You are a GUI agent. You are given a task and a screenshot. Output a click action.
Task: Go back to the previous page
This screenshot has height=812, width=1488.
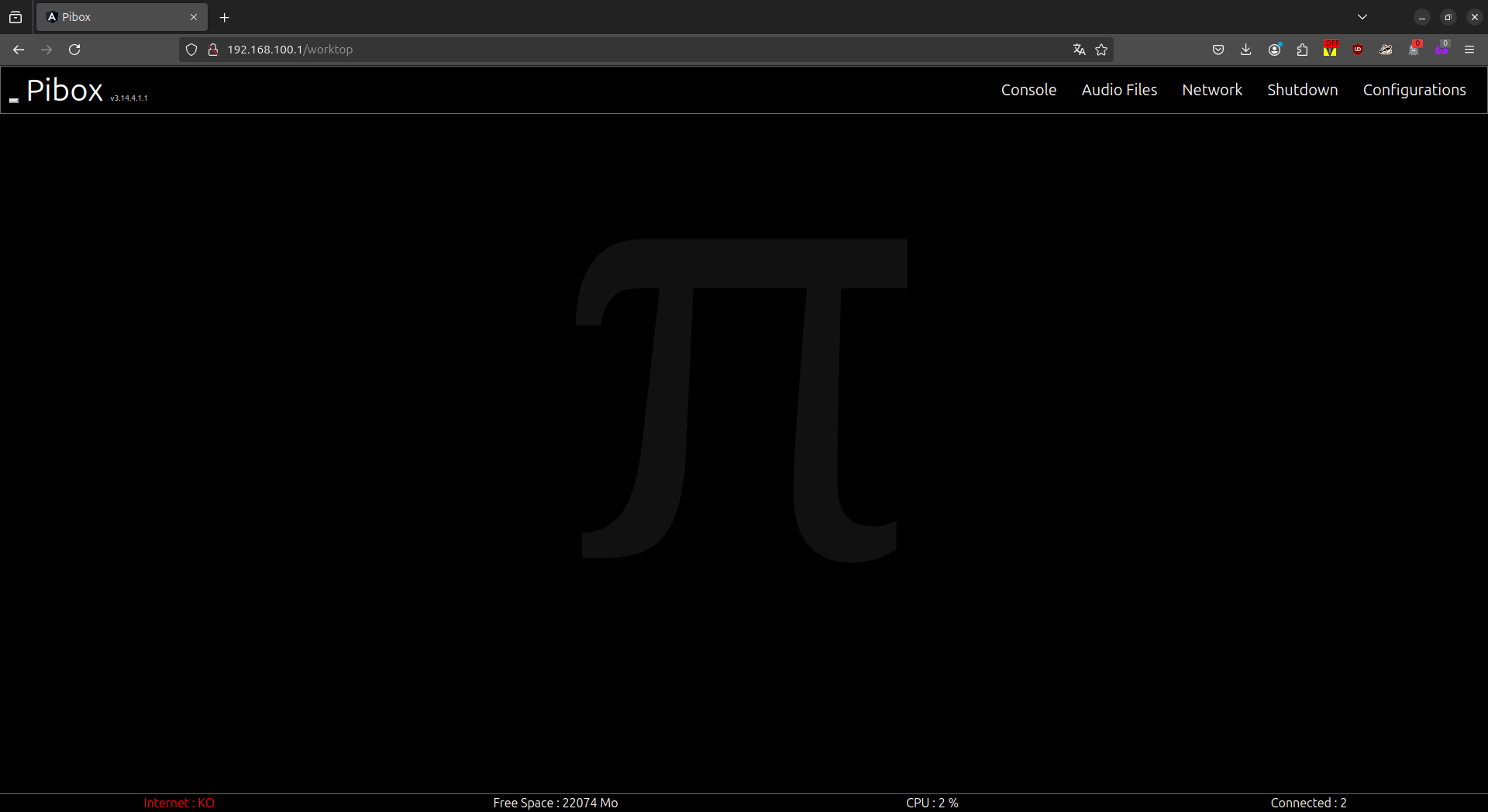[19, 50]
